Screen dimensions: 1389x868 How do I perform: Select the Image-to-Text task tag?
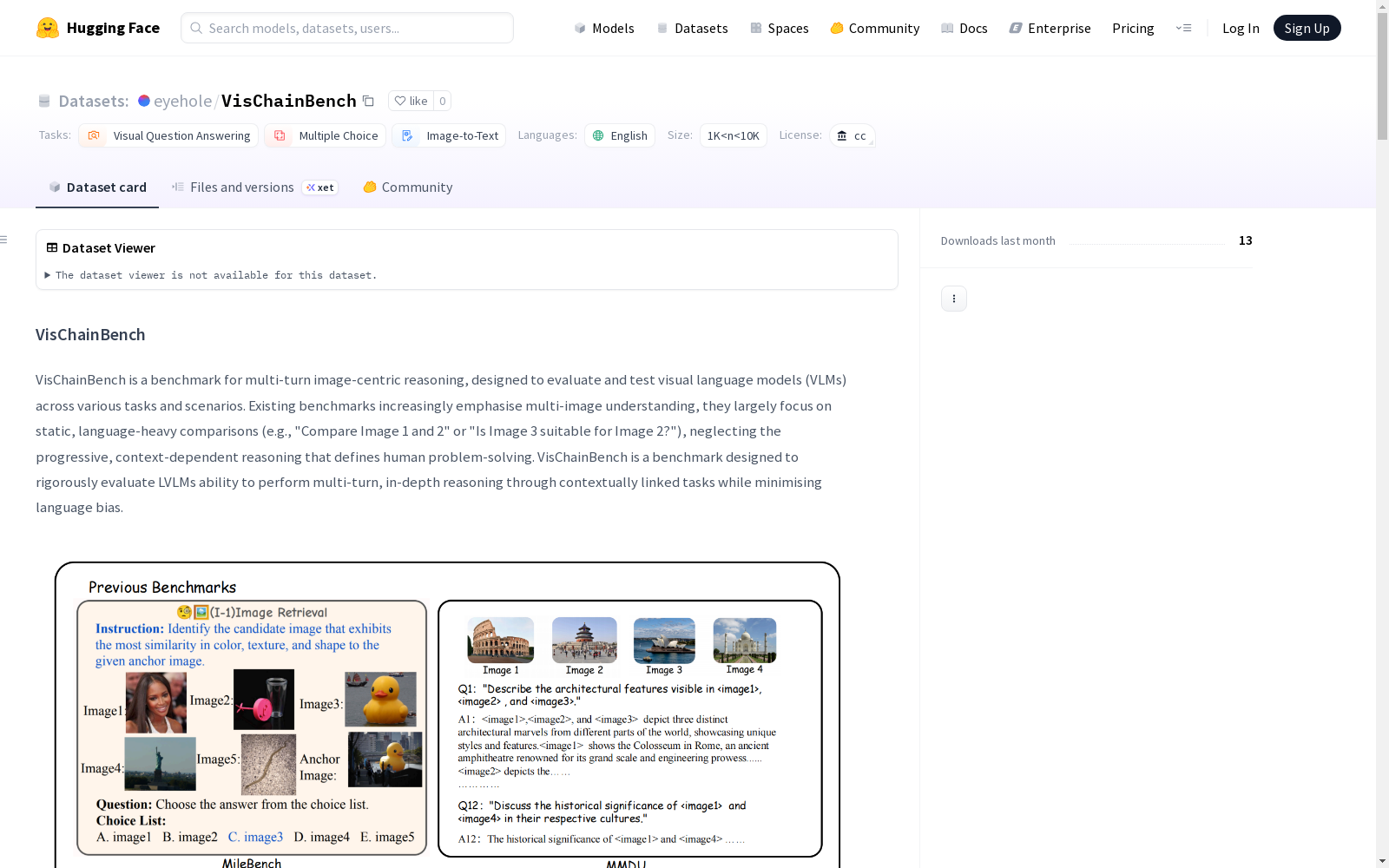[449, 135]
